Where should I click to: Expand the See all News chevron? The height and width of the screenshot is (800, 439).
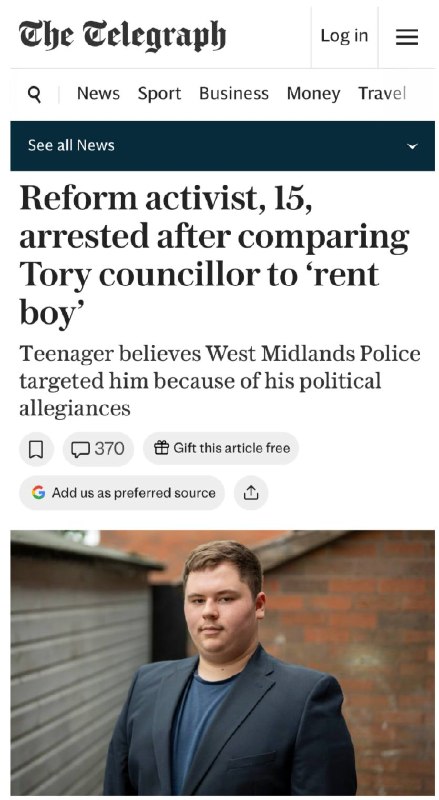pos(412,146)
